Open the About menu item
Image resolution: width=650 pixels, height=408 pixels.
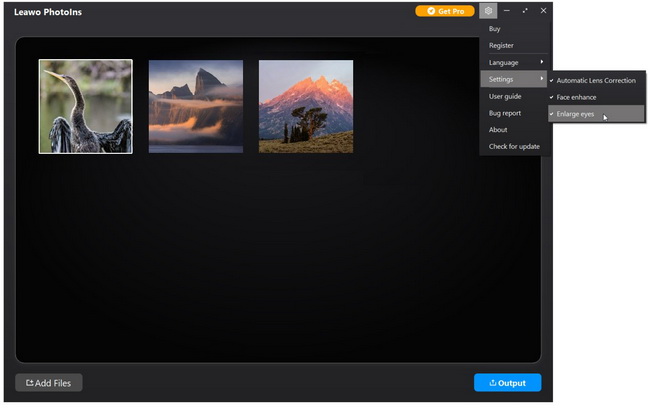pos(498,130)
